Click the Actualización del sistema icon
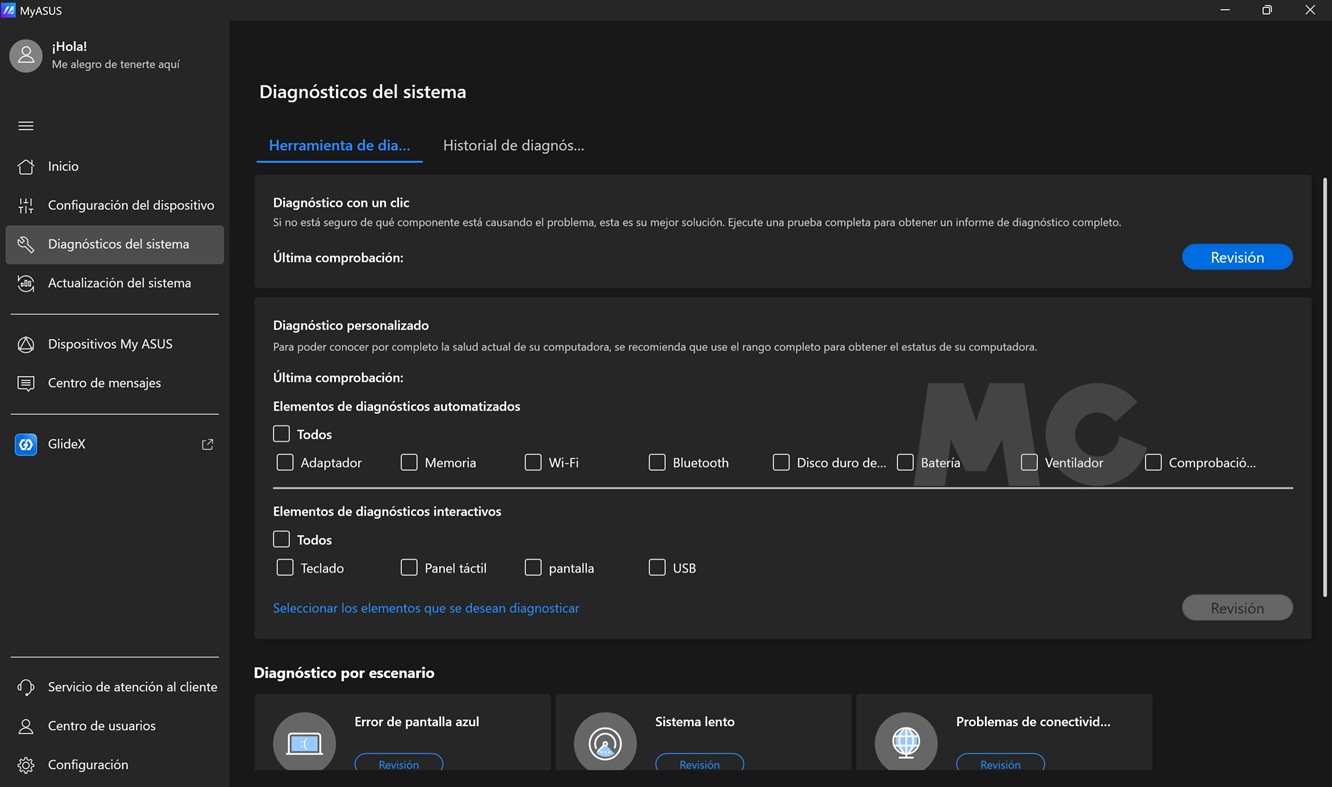Image resolution: width=1332 pixels, height=787 pixels. coord(26,283)
